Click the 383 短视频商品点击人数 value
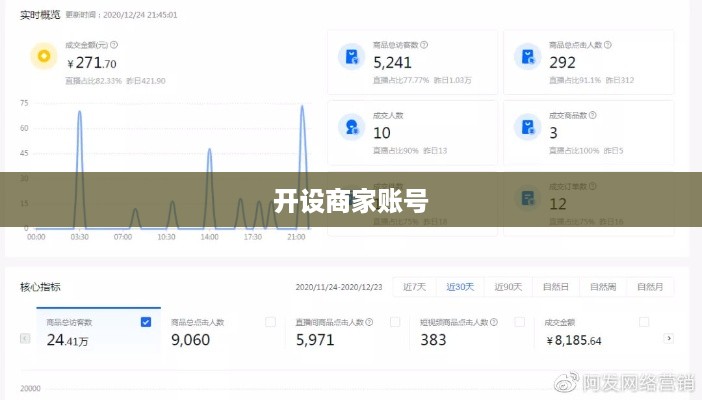702x400 pixels. (433, 340)
